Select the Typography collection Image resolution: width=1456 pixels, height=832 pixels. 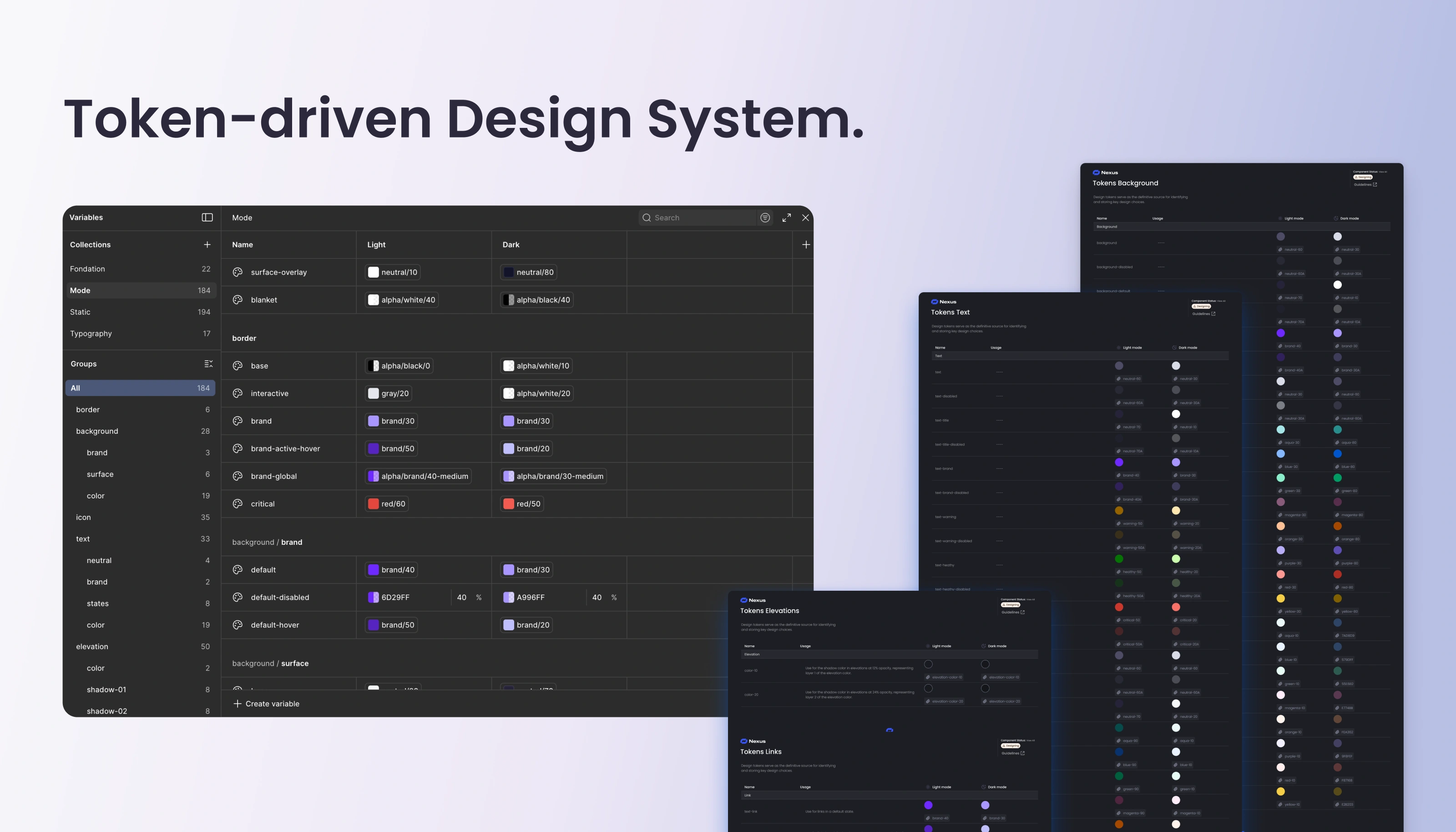[x=91, y=333]
